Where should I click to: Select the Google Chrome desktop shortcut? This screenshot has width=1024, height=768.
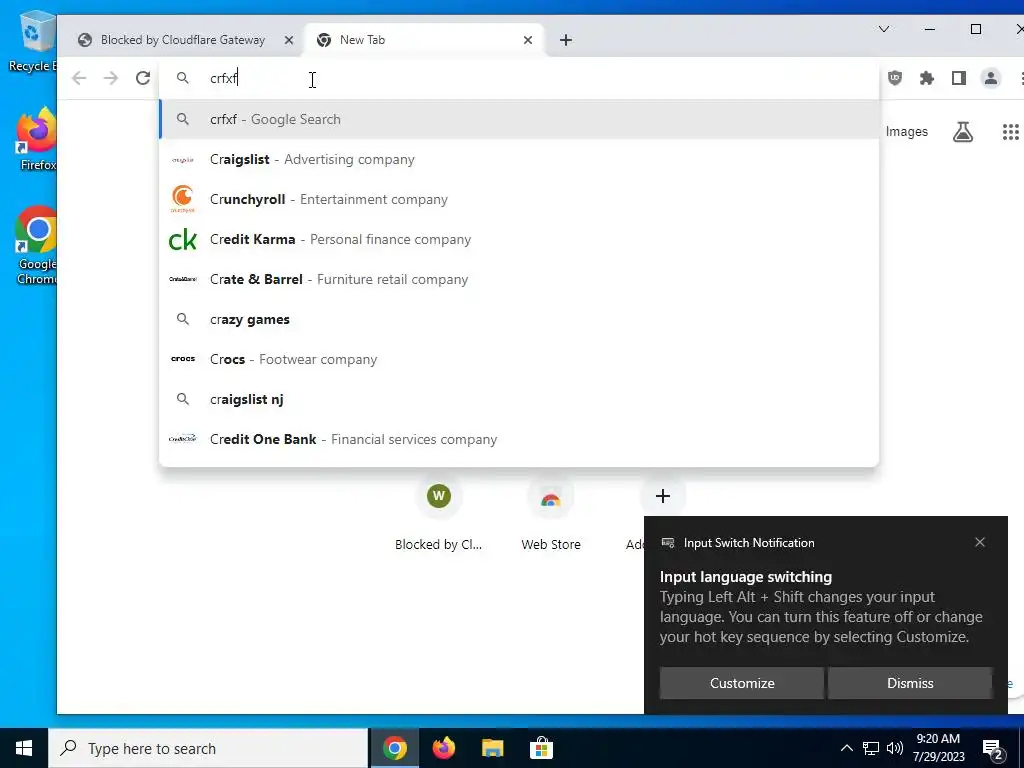[36, 246]
